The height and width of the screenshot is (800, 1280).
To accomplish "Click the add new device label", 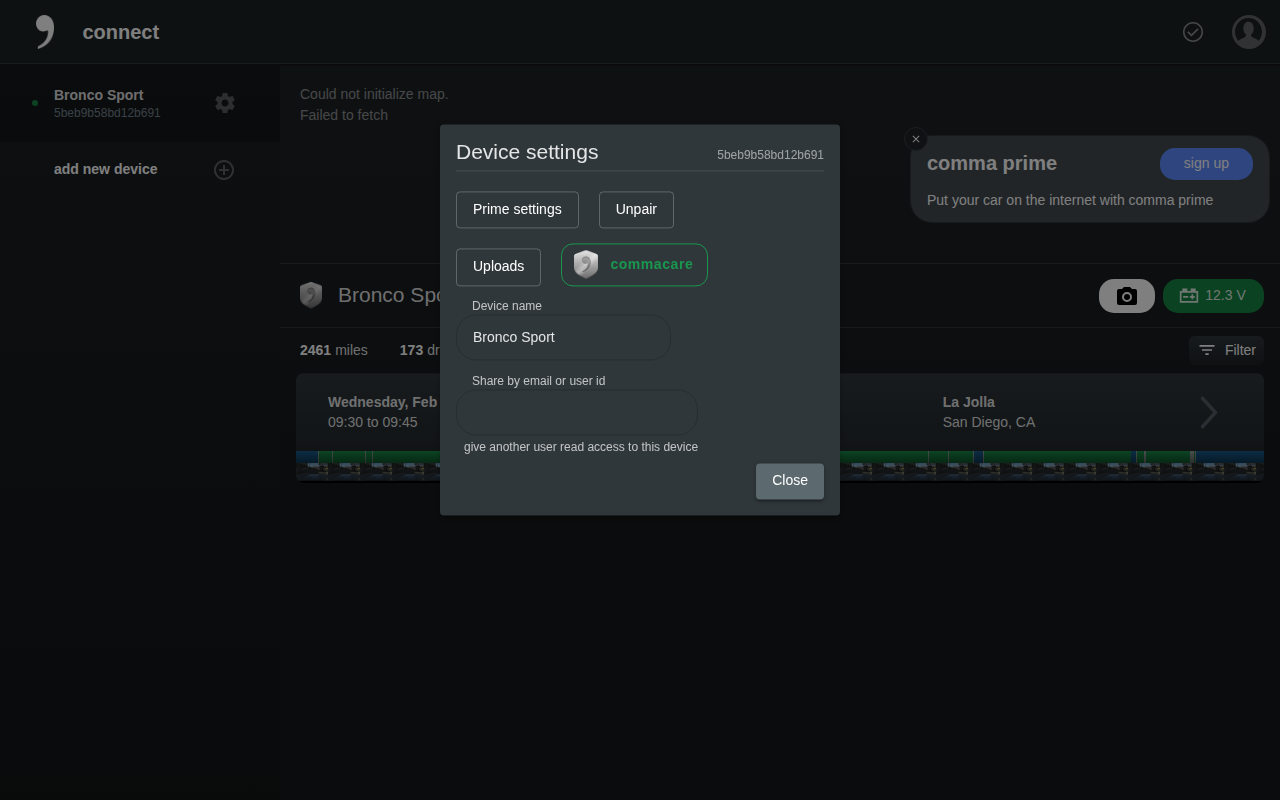I will (x=106, y=169).
